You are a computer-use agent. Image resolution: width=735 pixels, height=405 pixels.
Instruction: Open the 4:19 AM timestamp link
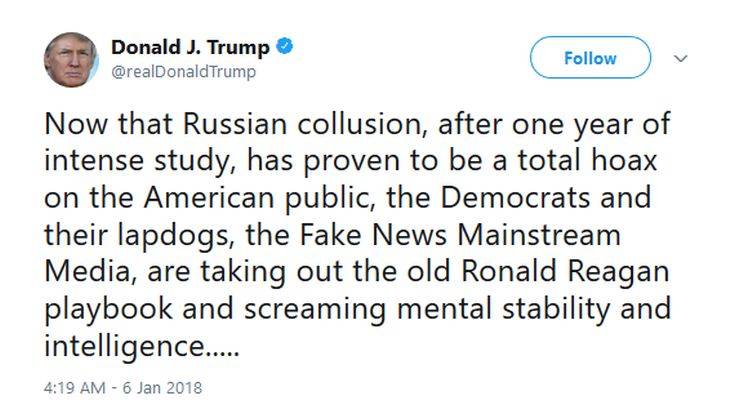click(x=72, y=384)
